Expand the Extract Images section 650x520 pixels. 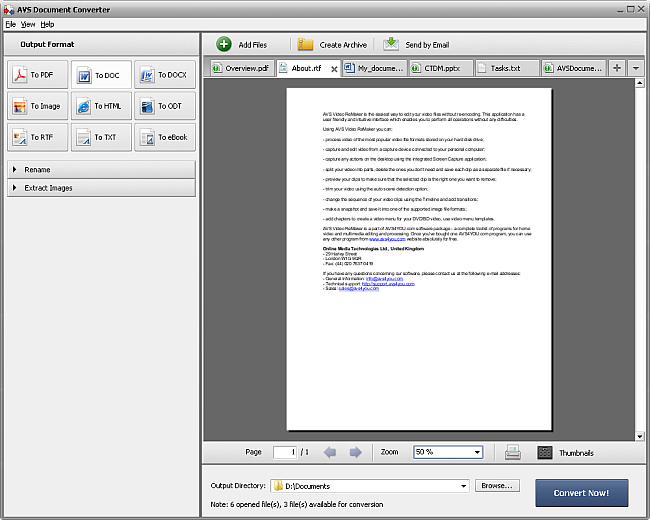[101, 187]
